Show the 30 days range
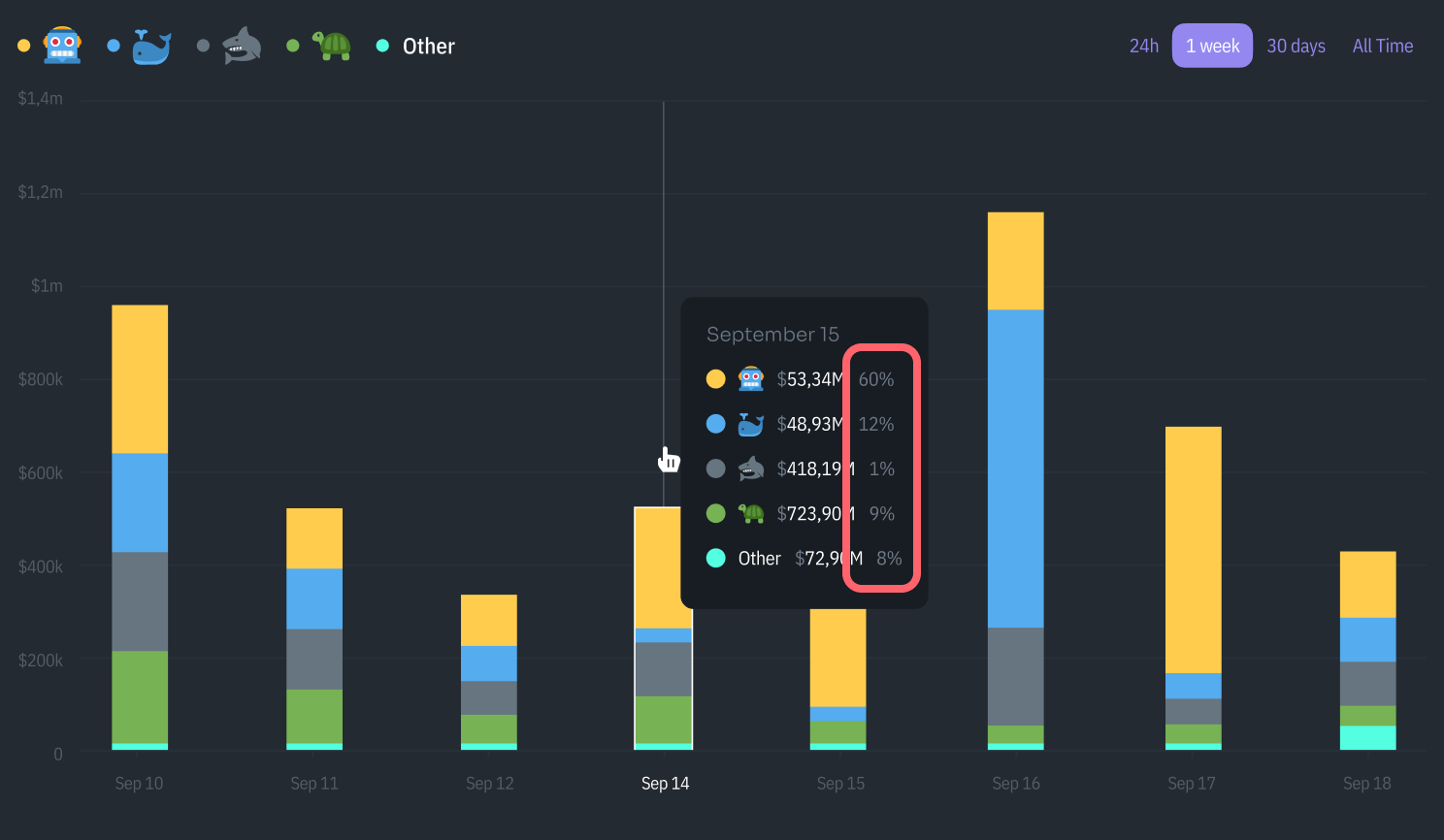This screenshot has height=840, width=1444. [1296, 46]
